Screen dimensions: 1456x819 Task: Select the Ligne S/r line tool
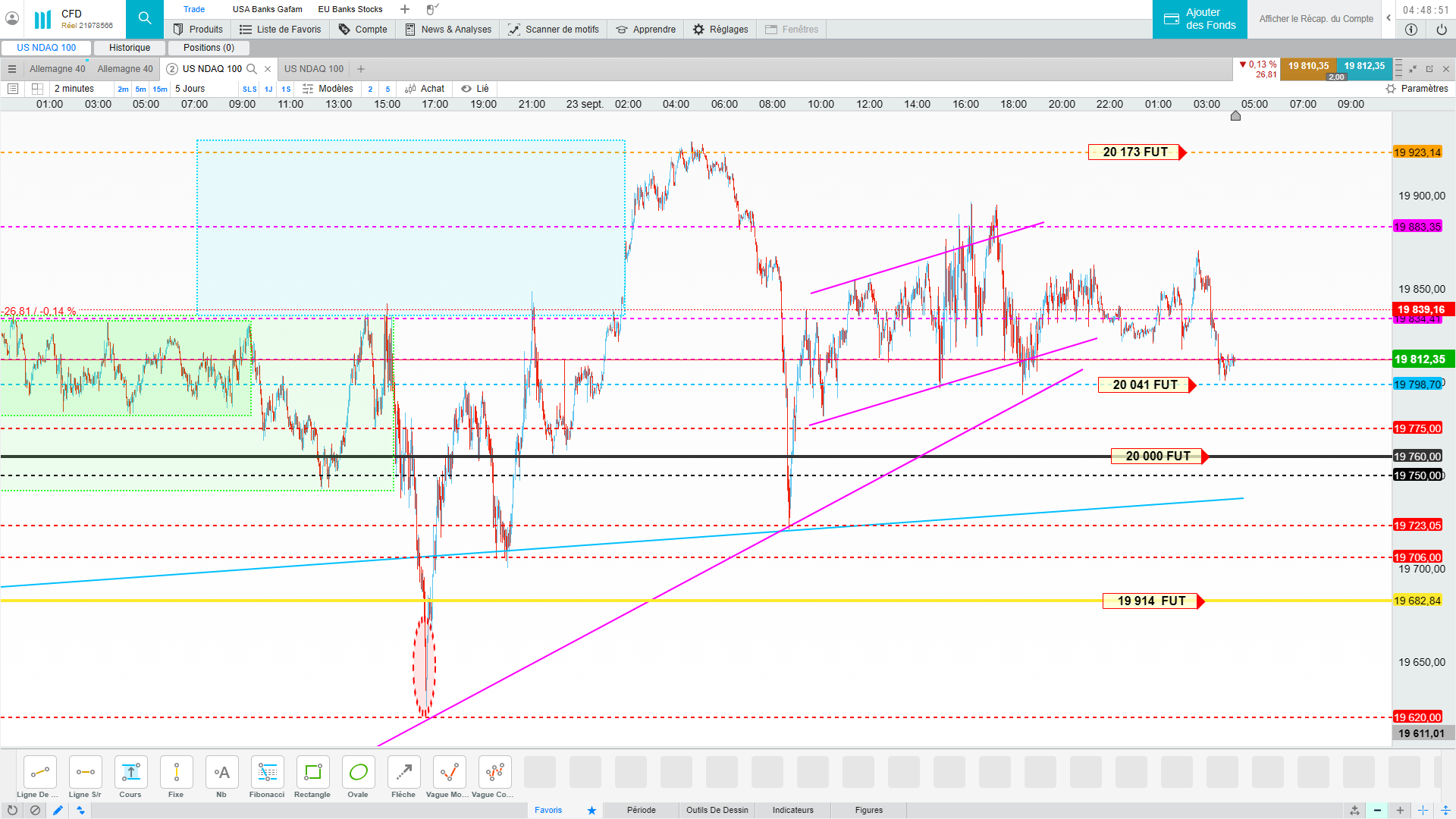pyautogui.click(x=85, y=773)
